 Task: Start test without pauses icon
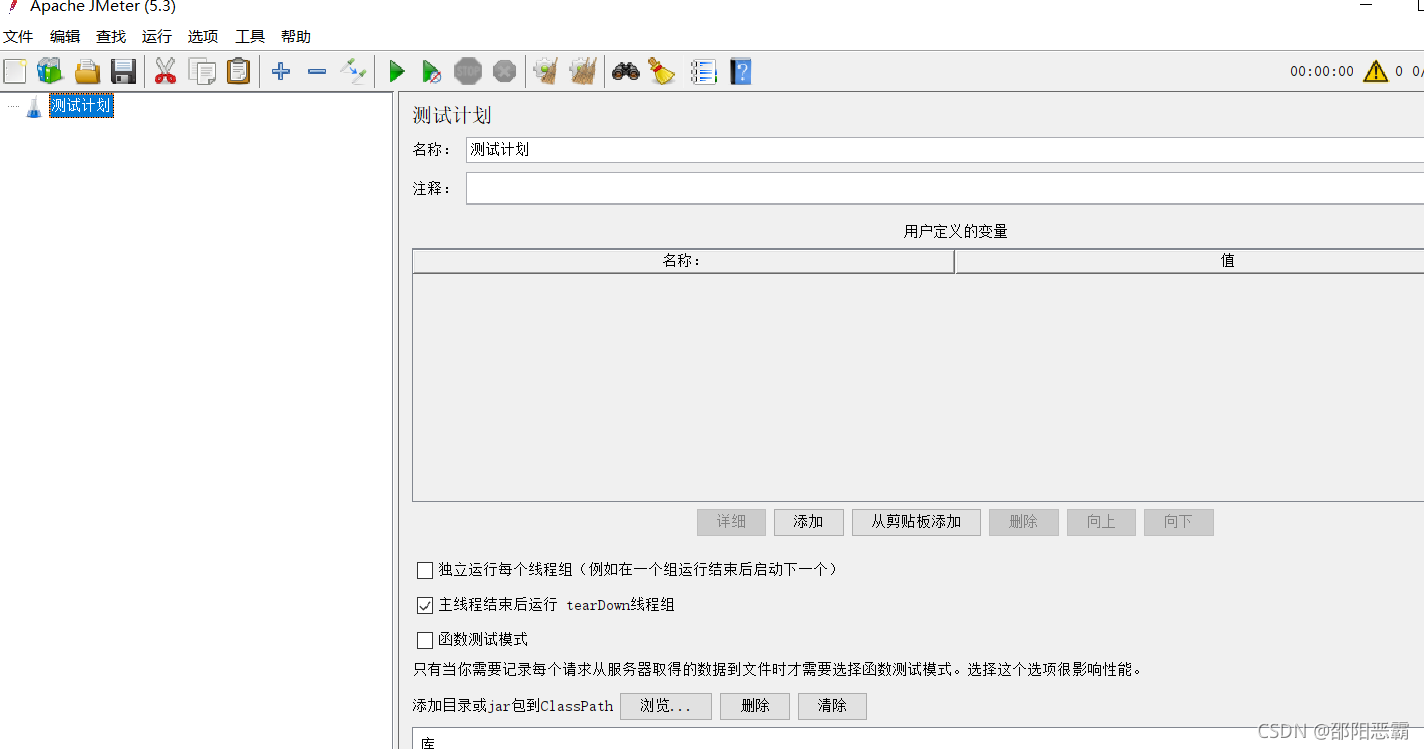click(432, 71)
